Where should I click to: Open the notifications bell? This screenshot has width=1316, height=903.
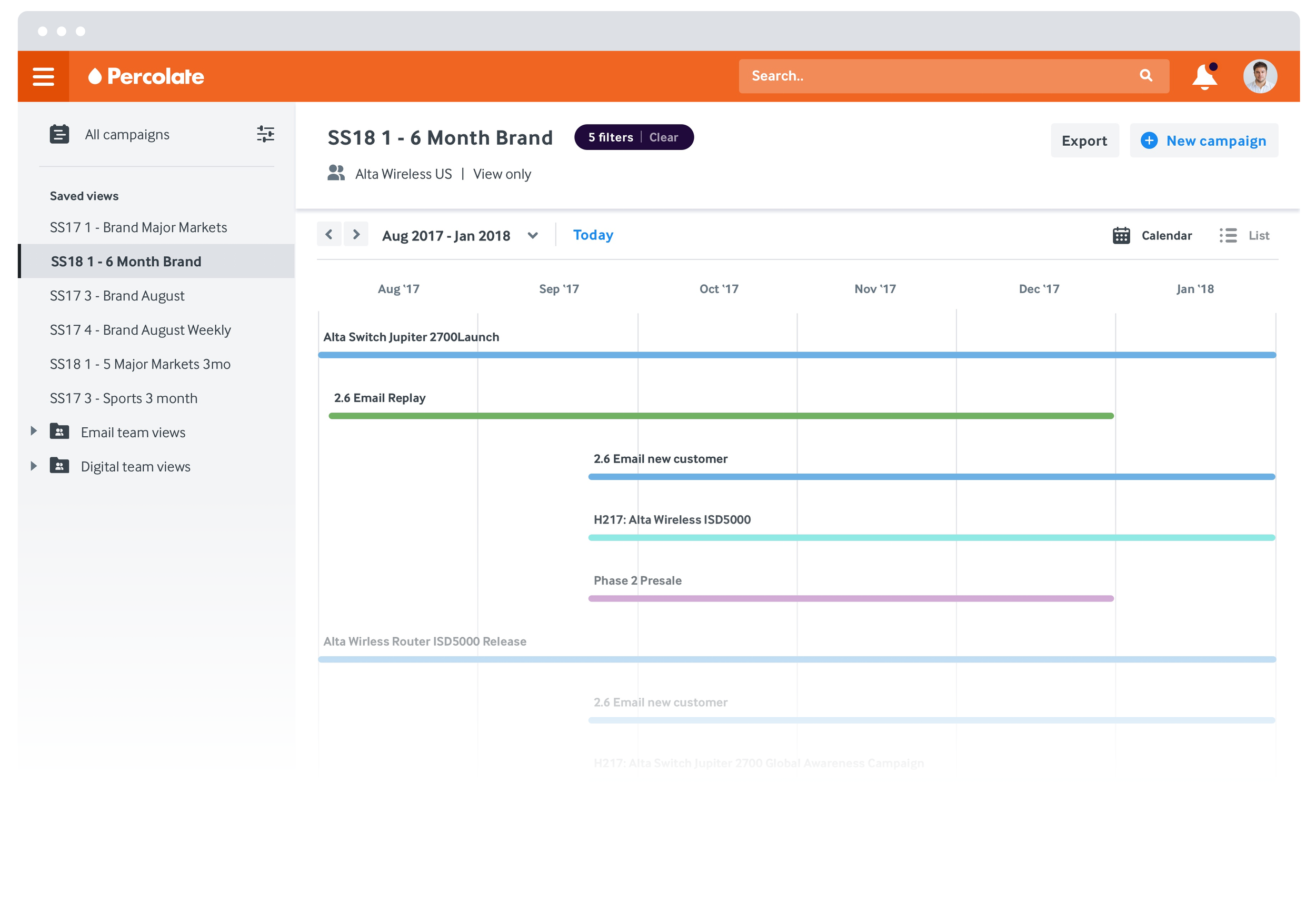point(1204,76)
